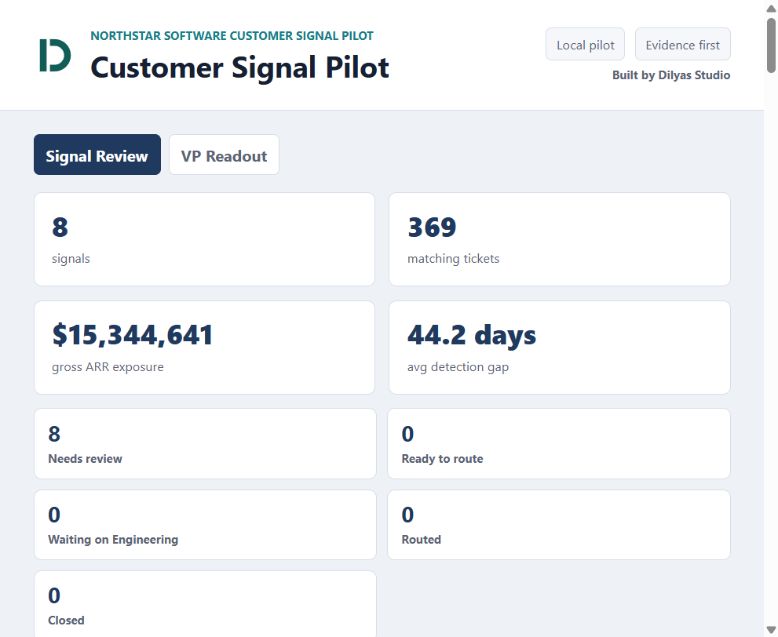Click the scrollbar up arrow
The height and width of the screenshot is (637, 778).
click(771, 8)
